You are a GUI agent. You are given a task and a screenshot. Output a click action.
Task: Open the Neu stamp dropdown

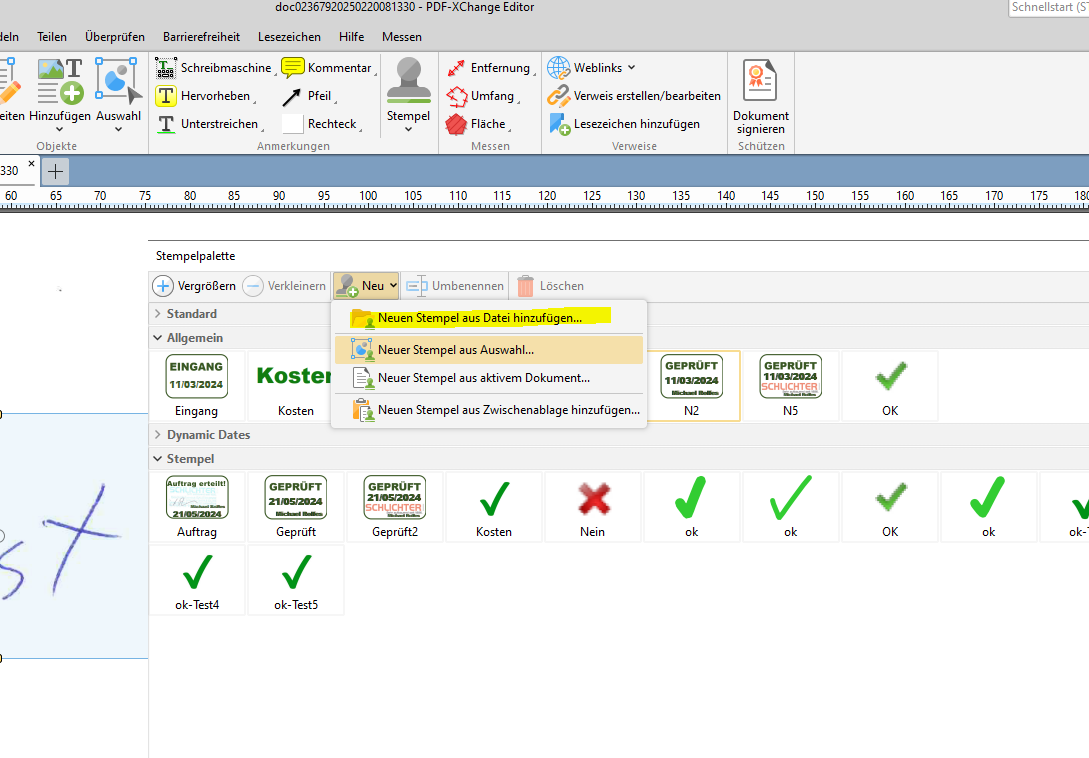point(366,286)
